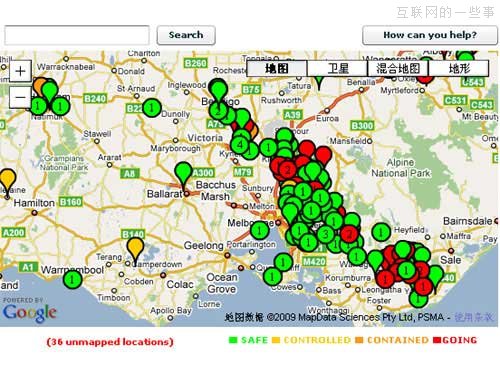The image size is (500, 365).
Task: Click the green marker at Ballarat
Action: pyautogui.click(x=183, y=173)
